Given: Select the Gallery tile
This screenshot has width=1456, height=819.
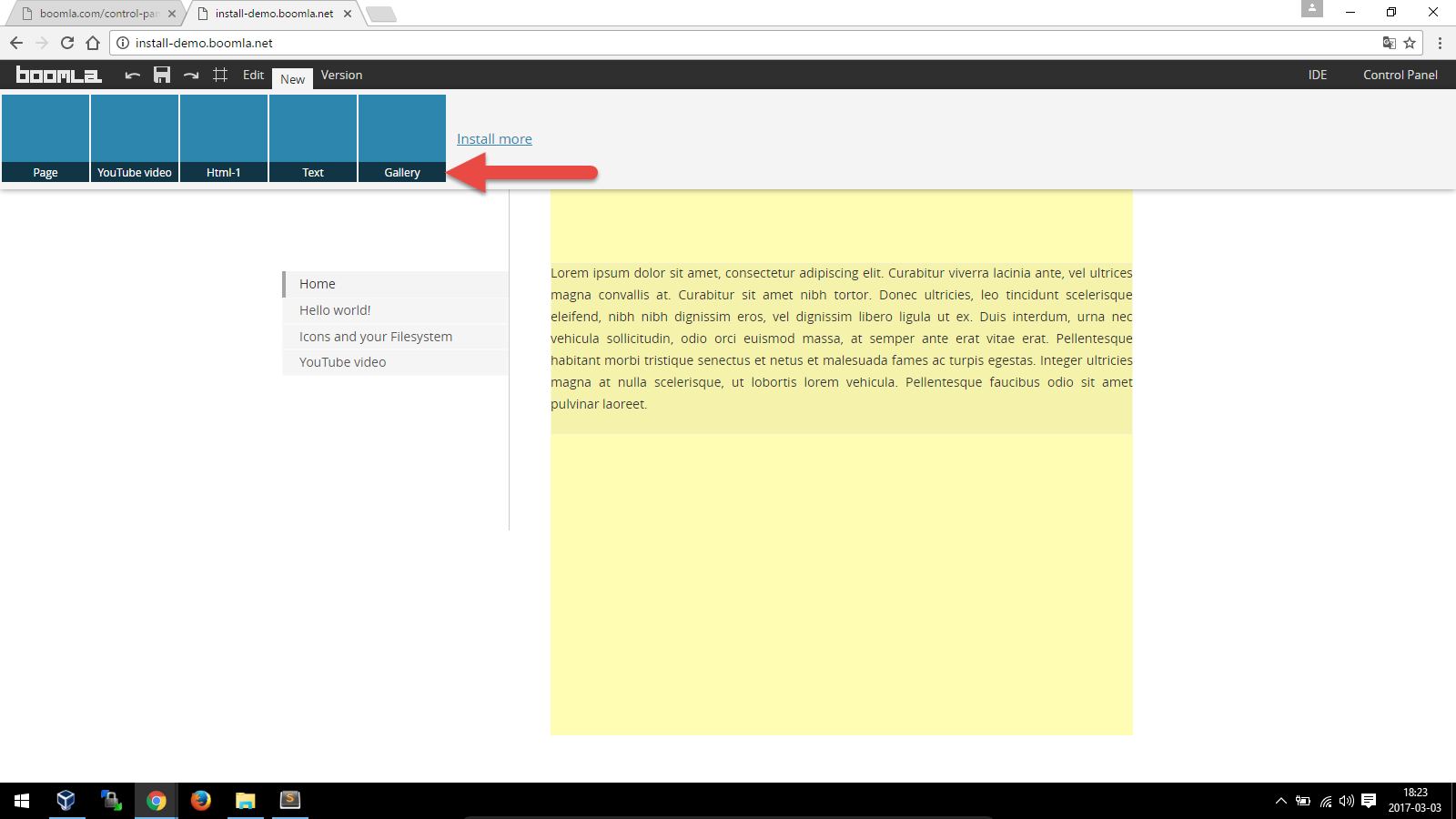Looking at the screenshot, I should click(x=402, y=138).
